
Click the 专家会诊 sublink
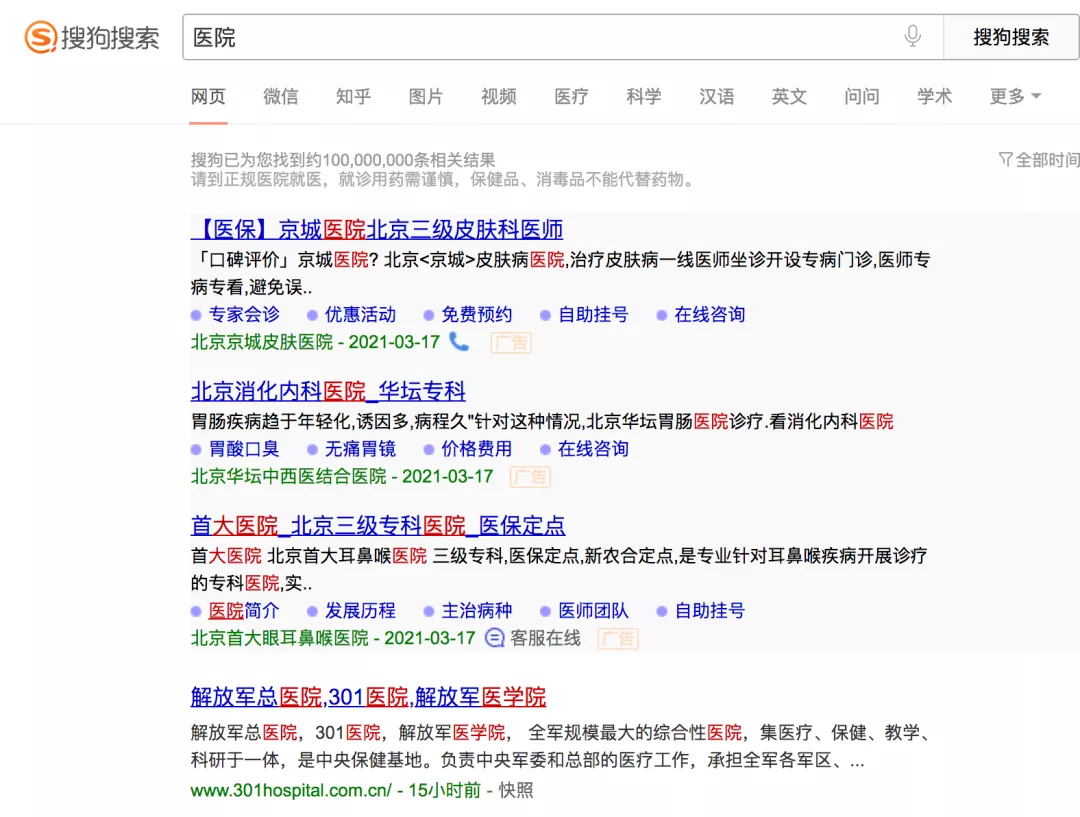coord(244,314)
